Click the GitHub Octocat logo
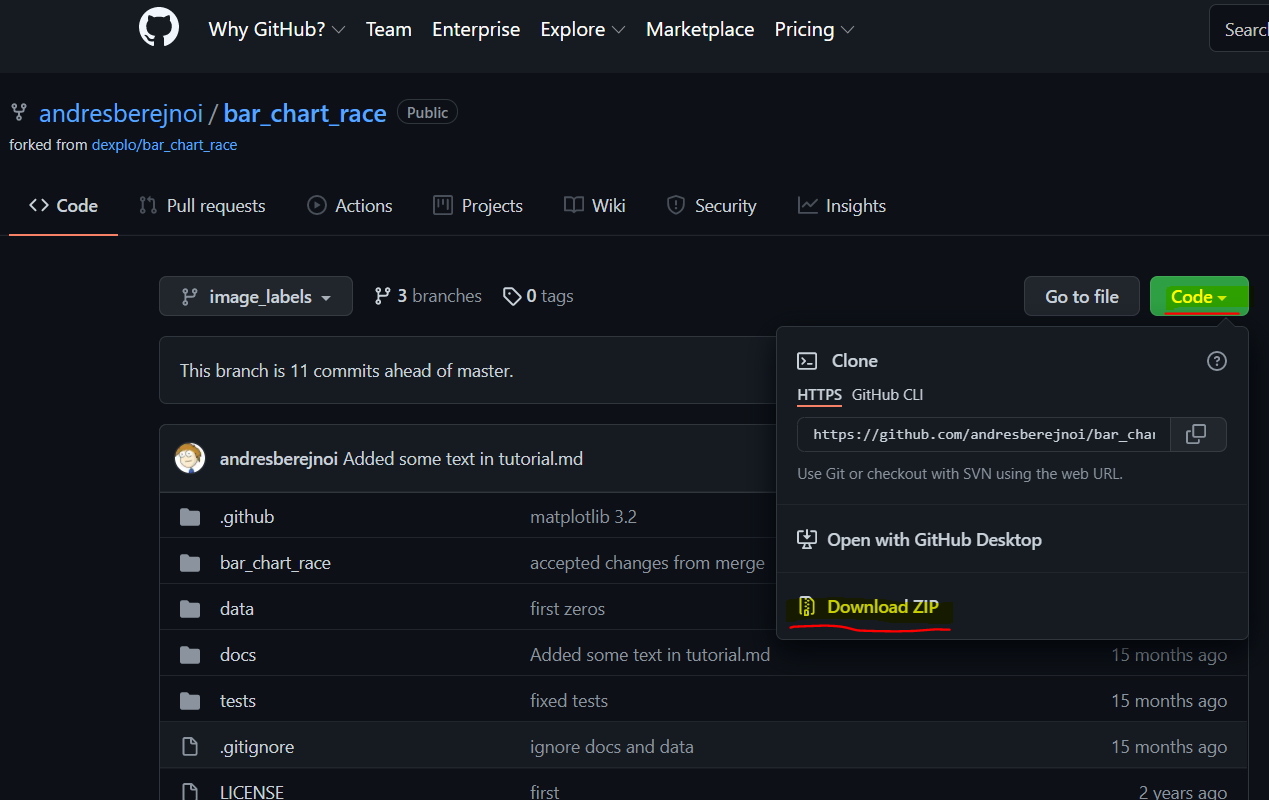This screenshot has width=1269, height=800. (159, 27)
